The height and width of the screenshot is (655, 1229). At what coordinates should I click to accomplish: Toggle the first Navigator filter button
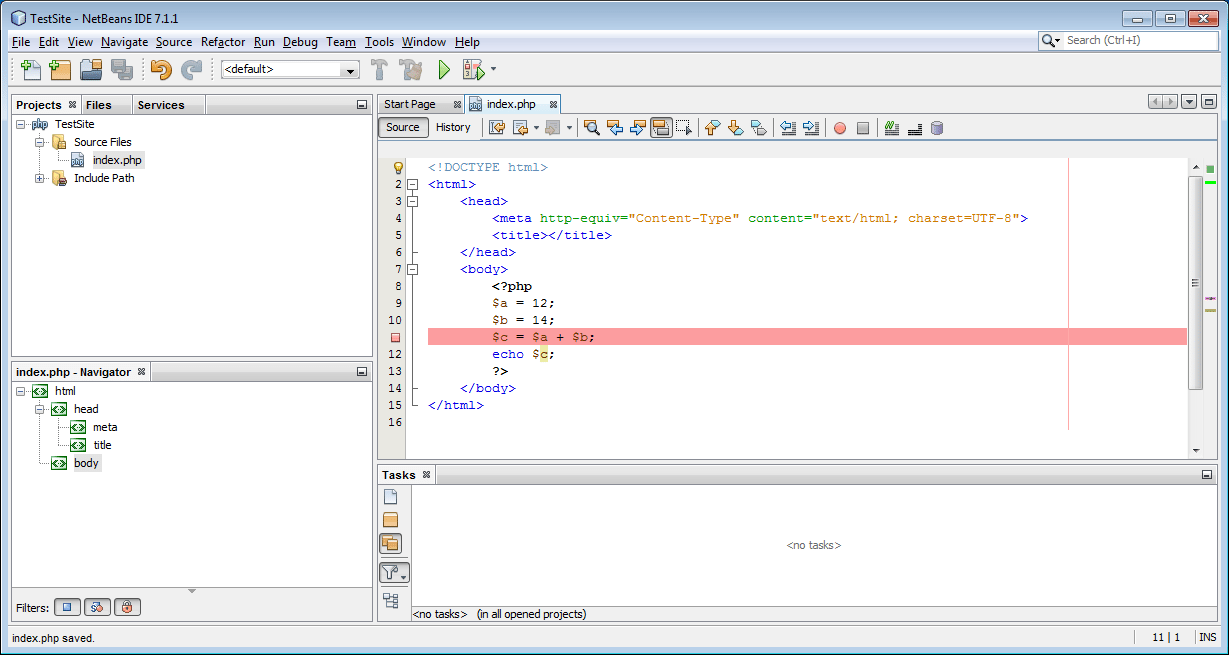pyautogui.click(x=67, y=607)
